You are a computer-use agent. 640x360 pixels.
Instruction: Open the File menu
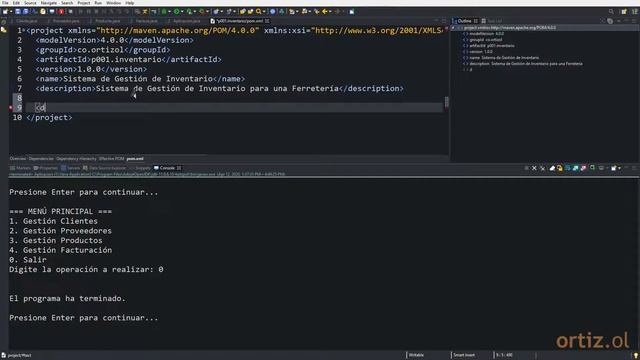coord(5,3)
